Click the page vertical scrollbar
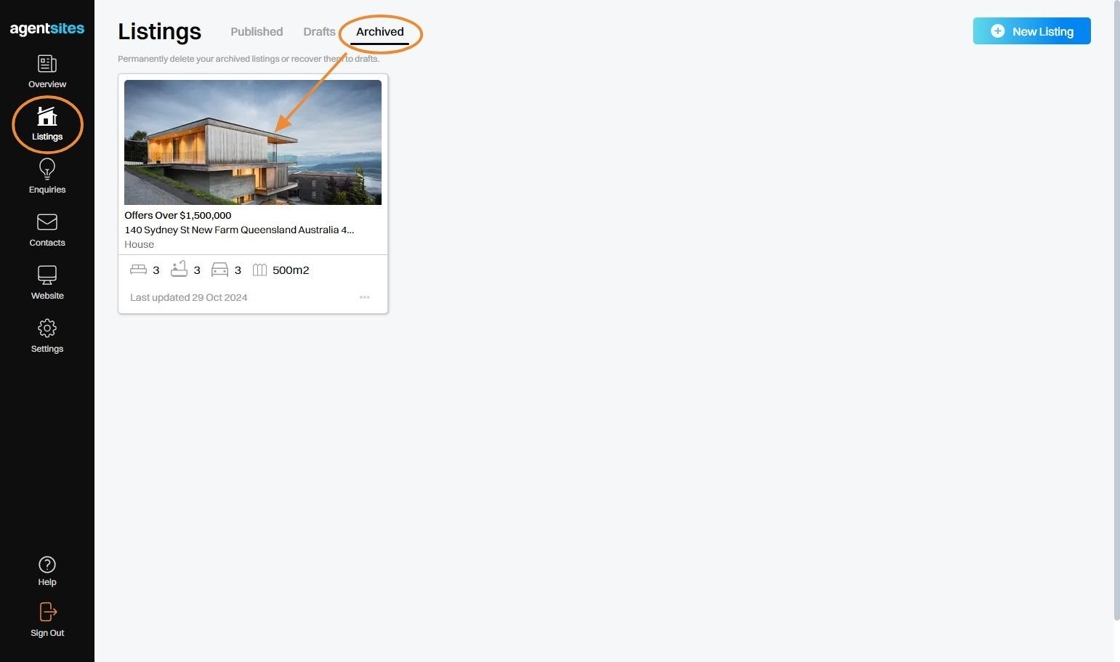The width and height of the screenshot is (1120, 662). 1116,311
